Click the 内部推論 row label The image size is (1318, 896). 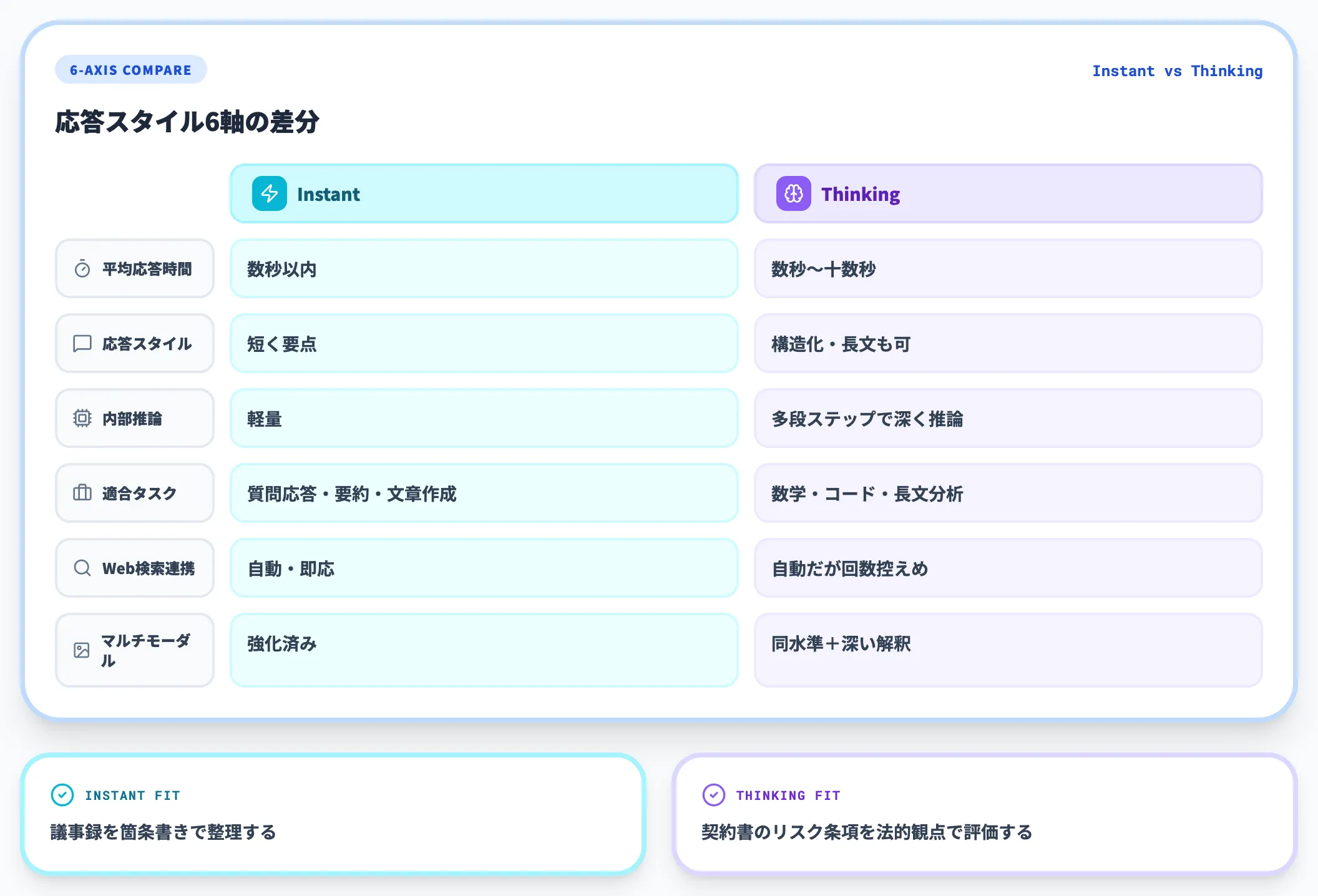click(135, 418)
